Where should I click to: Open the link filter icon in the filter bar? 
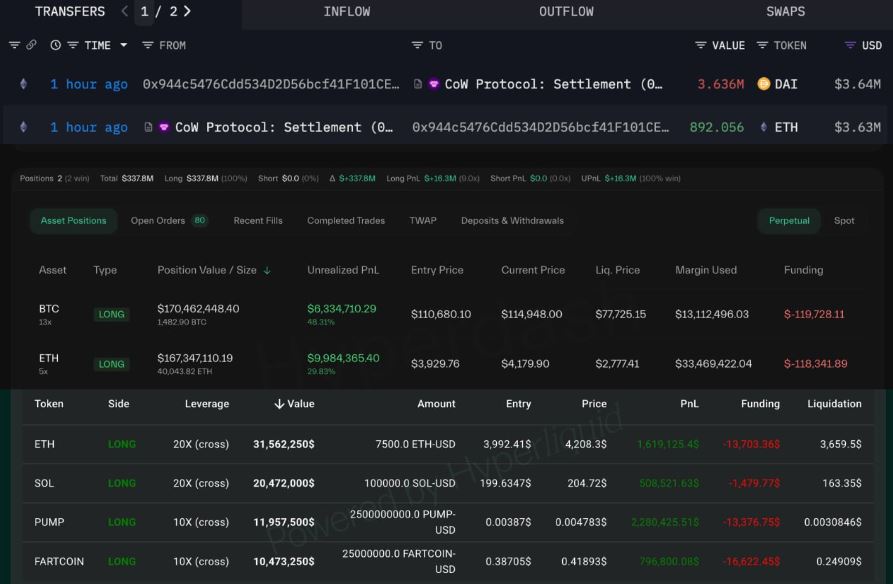pos(32,44)
